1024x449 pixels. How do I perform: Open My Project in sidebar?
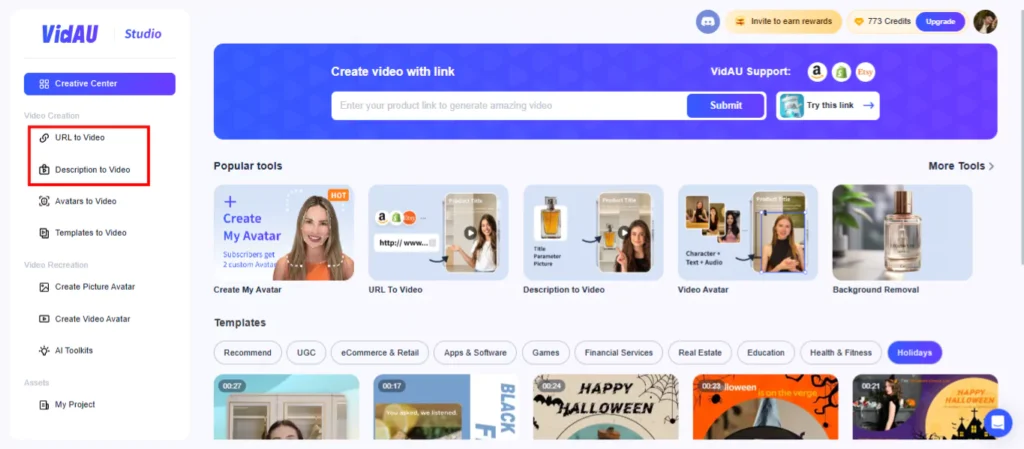pyautogui.click(x=75, y=405)
